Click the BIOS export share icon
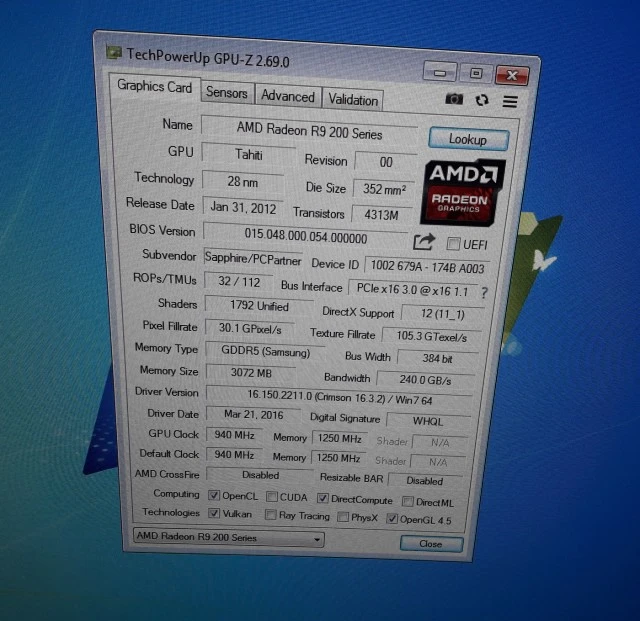The height and width of the screenshot is (621, 640). click(x=424, y=242)
